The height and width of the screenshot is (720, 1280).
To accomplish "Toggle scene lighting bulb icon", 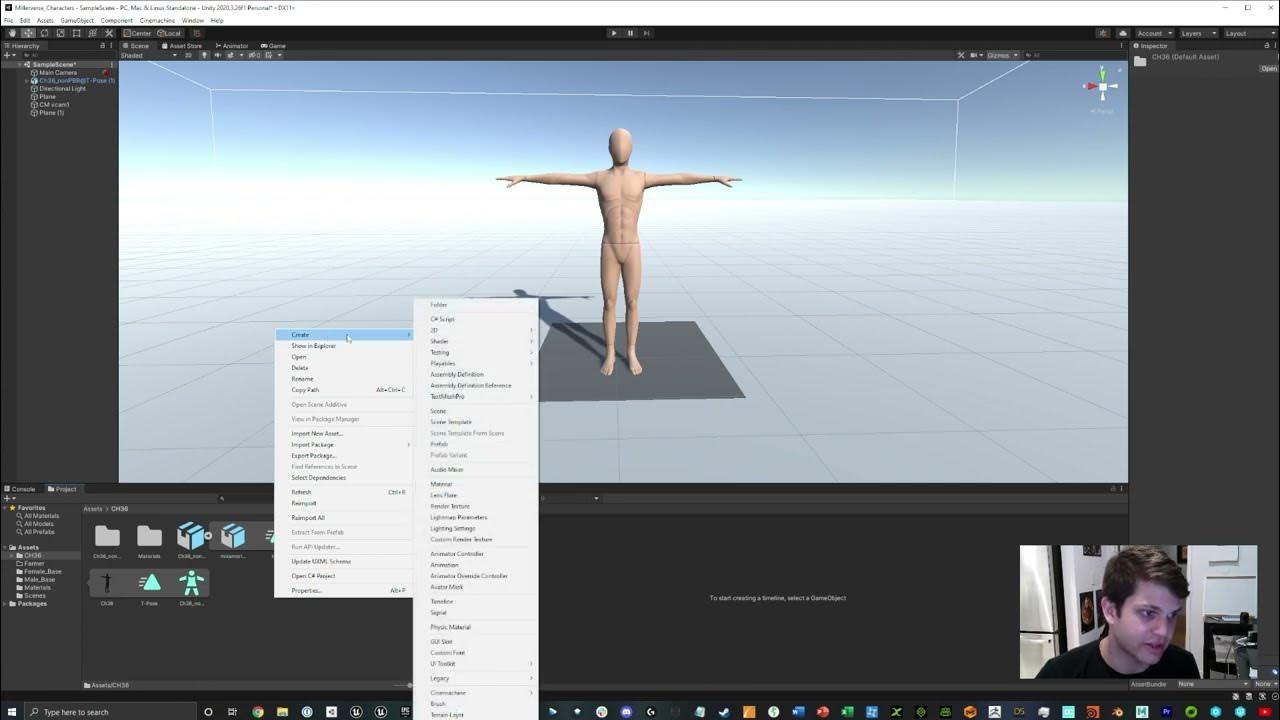I will [205, 55].
